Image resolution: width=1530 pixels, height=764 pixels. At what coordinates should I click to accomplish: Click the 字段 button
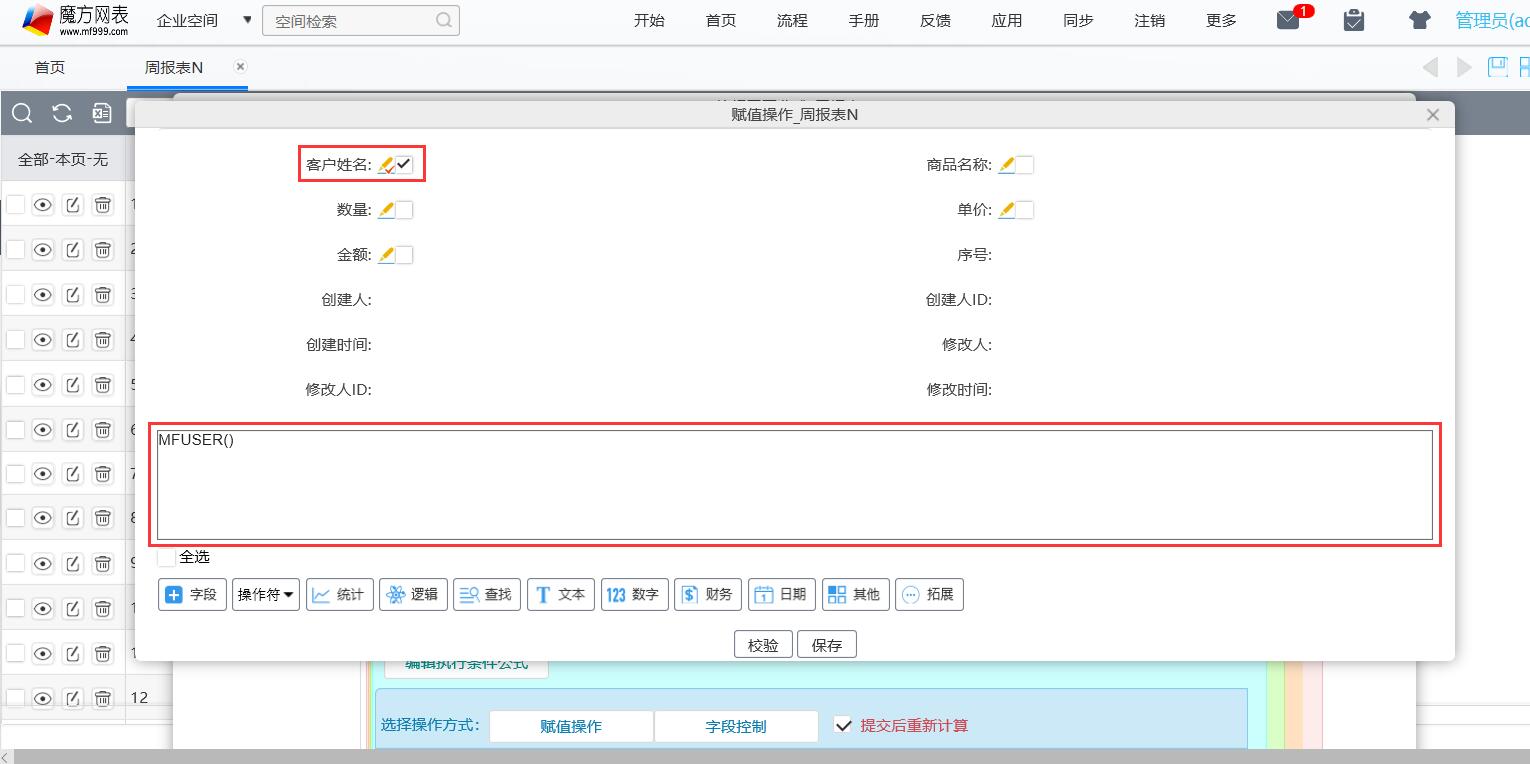[x=192, y=594]
